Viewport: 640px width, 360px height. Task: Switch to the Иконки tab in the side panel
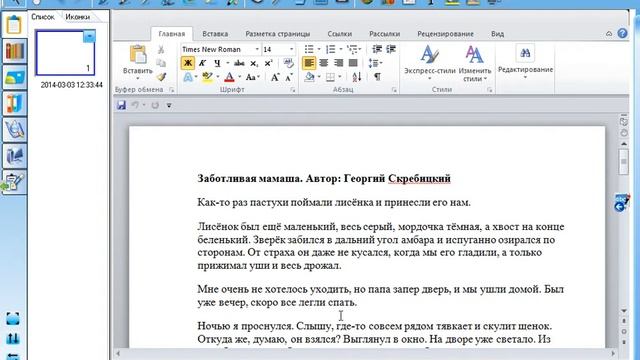(78, 17)
